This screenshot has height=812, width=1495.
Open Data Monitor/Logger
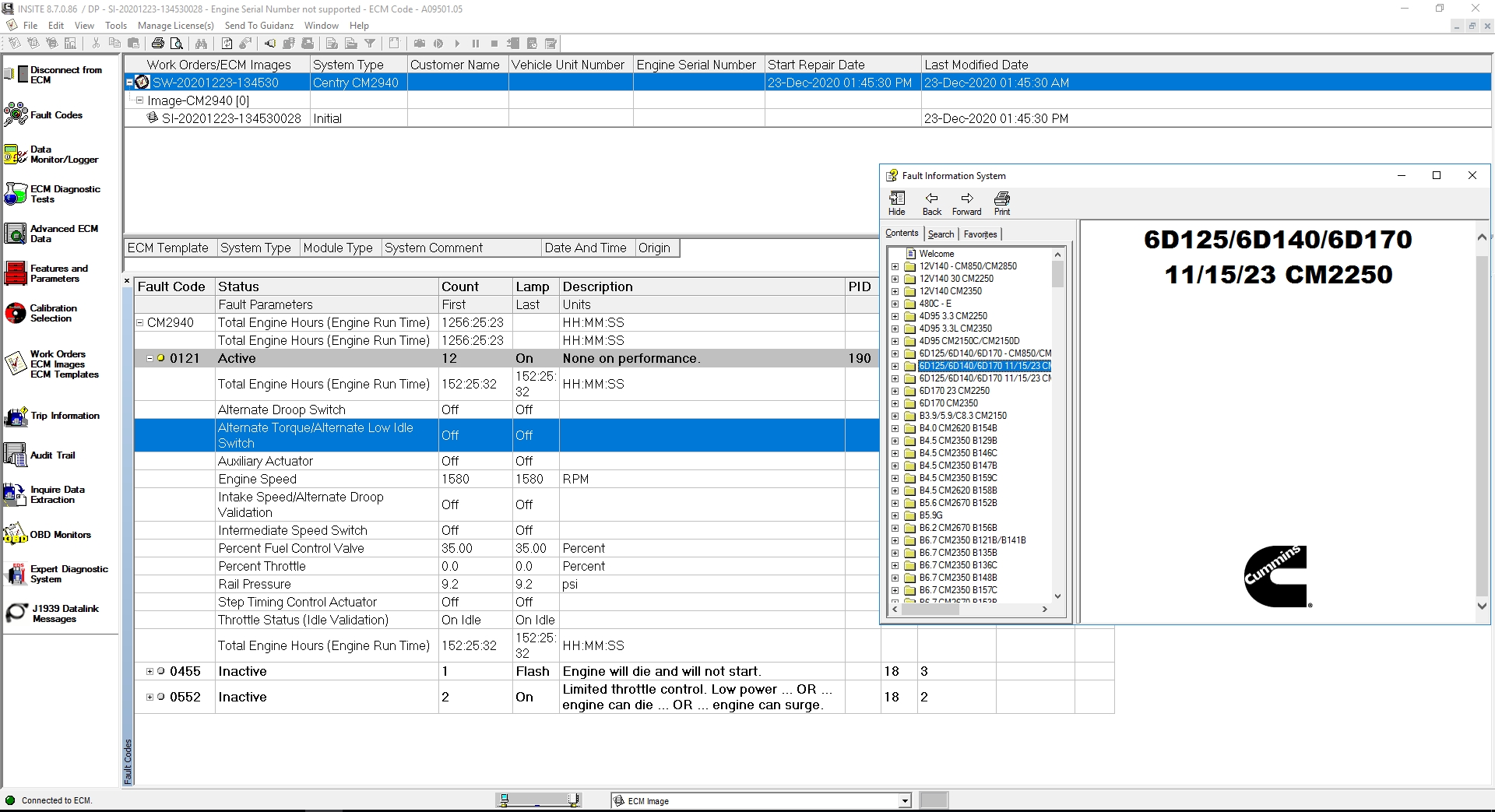pyautogui.click(x=51, y=154)
